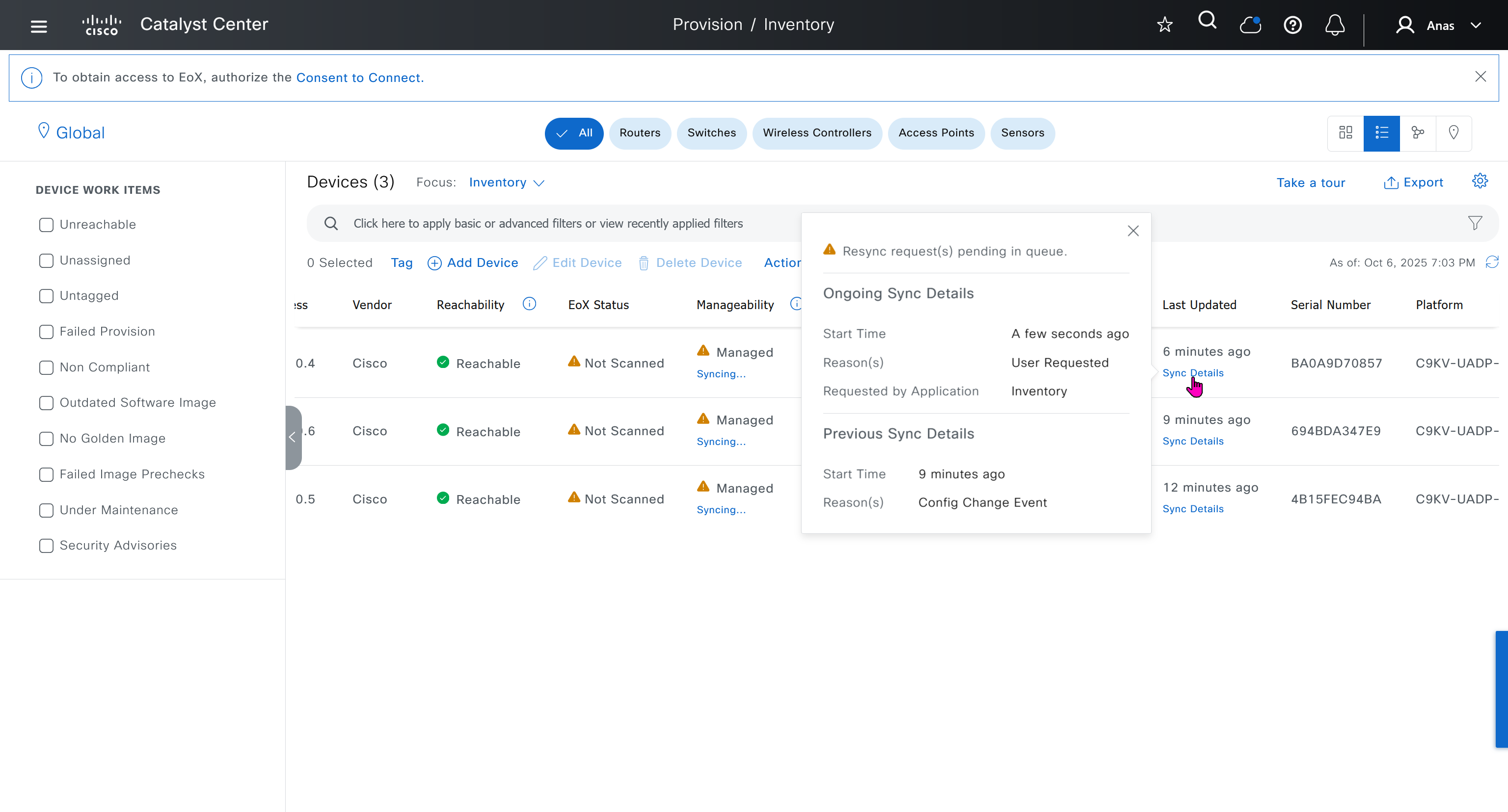
Task: Tick the Security Advisories checkbox
Action: click(46, 545)
